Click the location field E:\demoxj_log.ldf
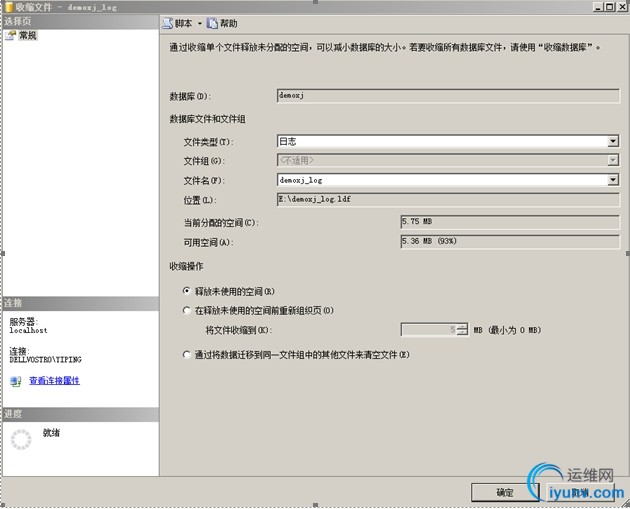Screen dimensions: 630x509 tap(448, 199)
